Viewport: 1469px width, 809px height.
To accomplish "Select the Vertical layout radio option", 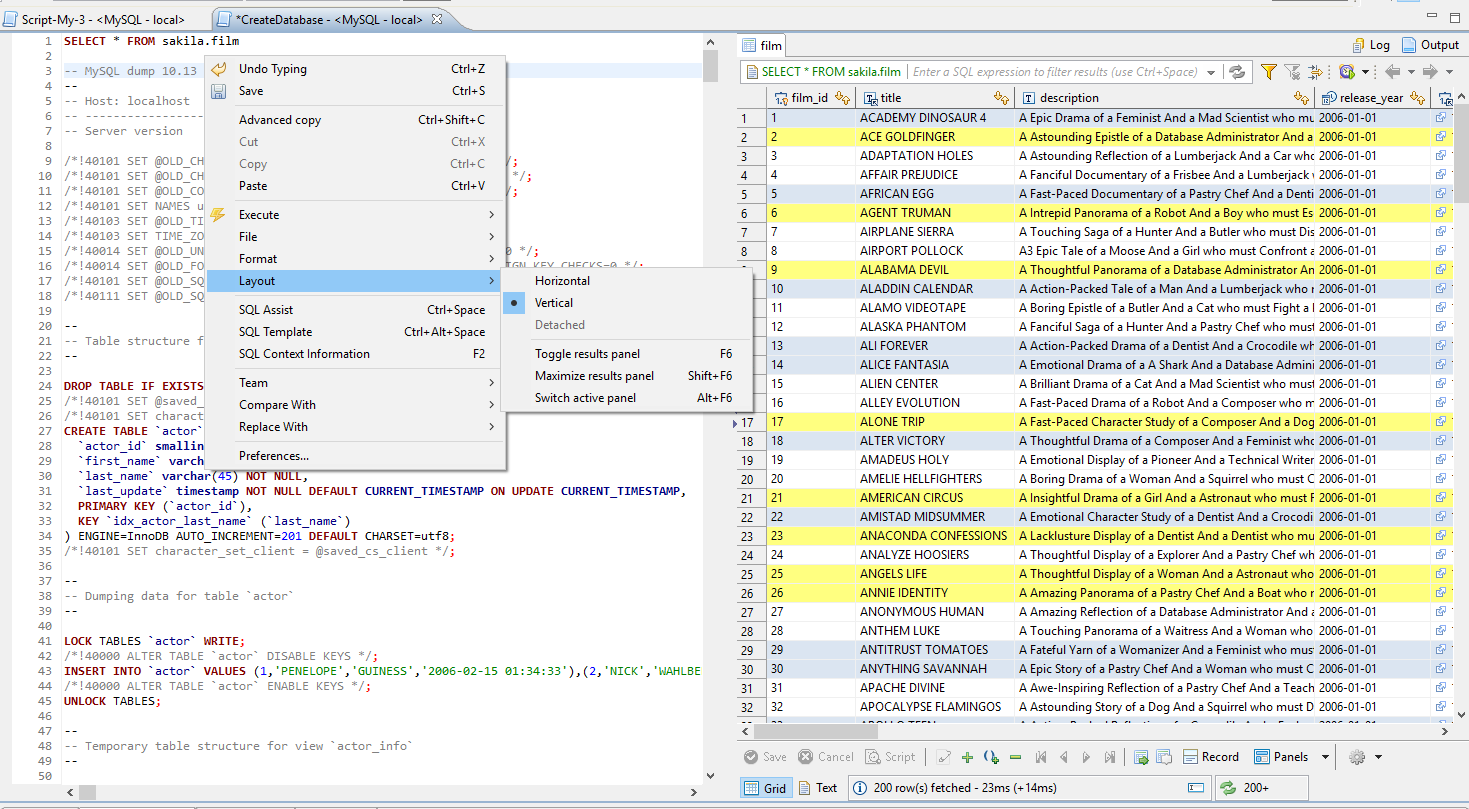I will (554, 303).
